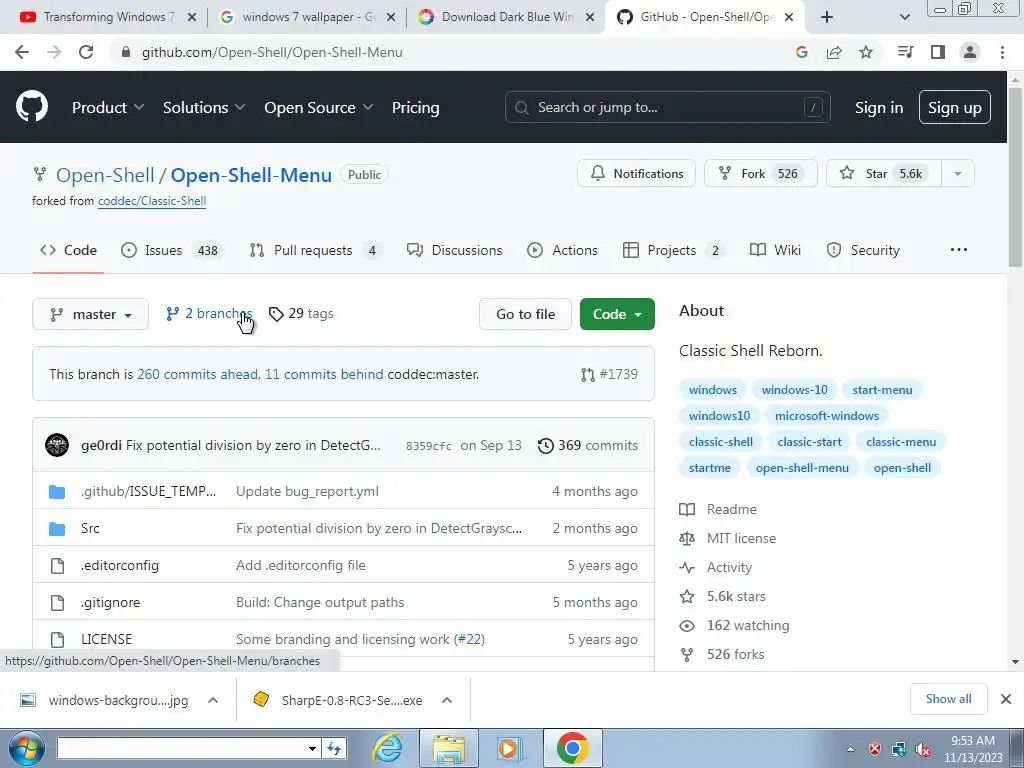The image size is (1024, 768).
Task: Click Go to file button
Action: coord(526,314)
